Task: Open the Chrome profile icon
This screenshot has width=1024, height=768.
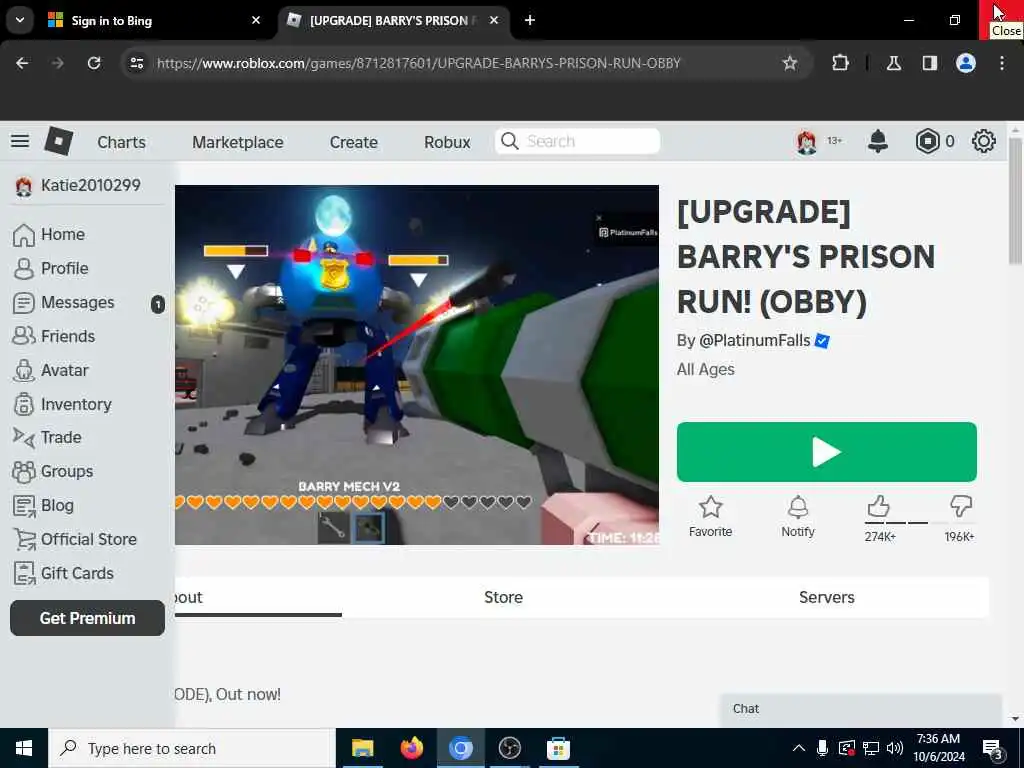Action: [966, 63]
